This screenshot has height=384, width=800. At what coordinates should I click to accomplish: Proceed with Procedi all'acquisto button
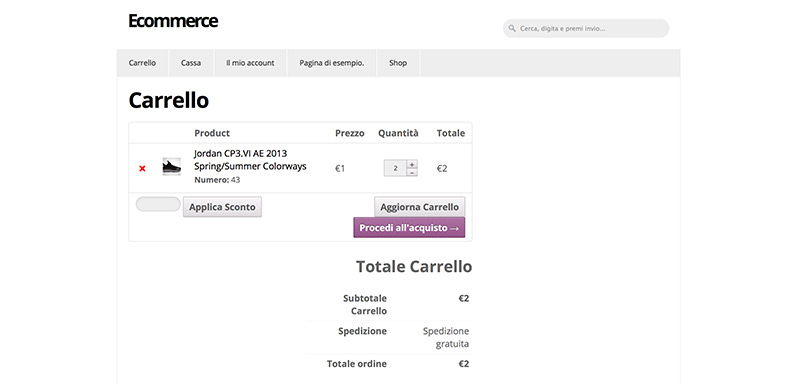tap(409, 227)
